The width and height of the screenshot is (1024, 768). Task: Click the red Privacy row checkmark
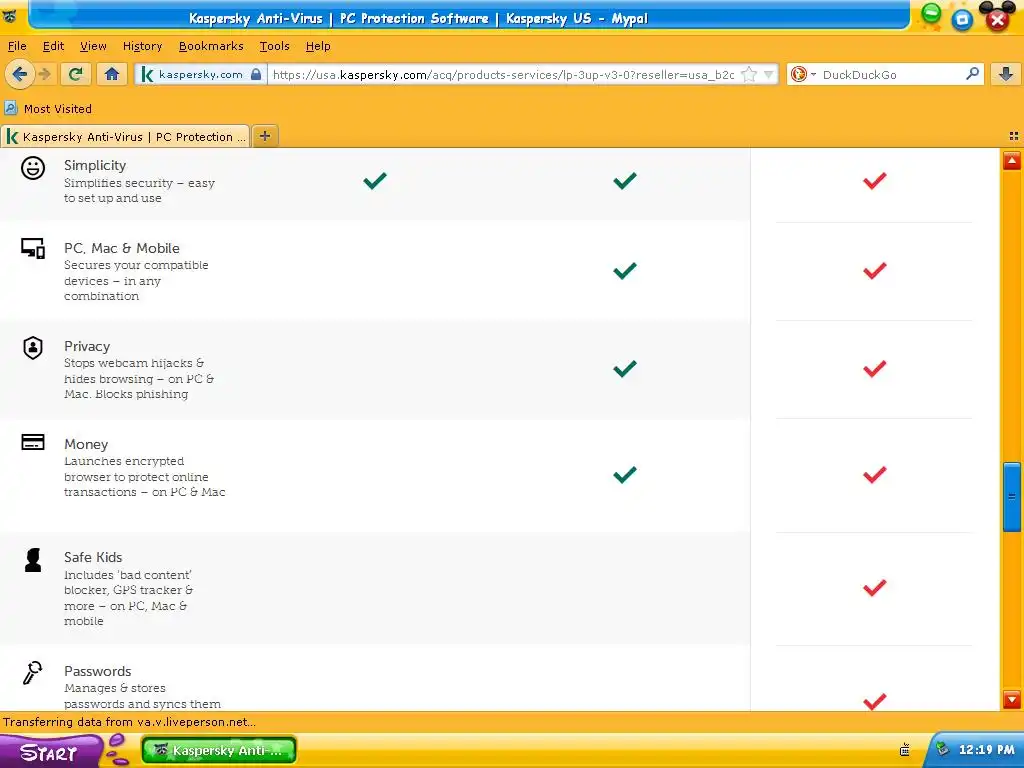point(874,368)
